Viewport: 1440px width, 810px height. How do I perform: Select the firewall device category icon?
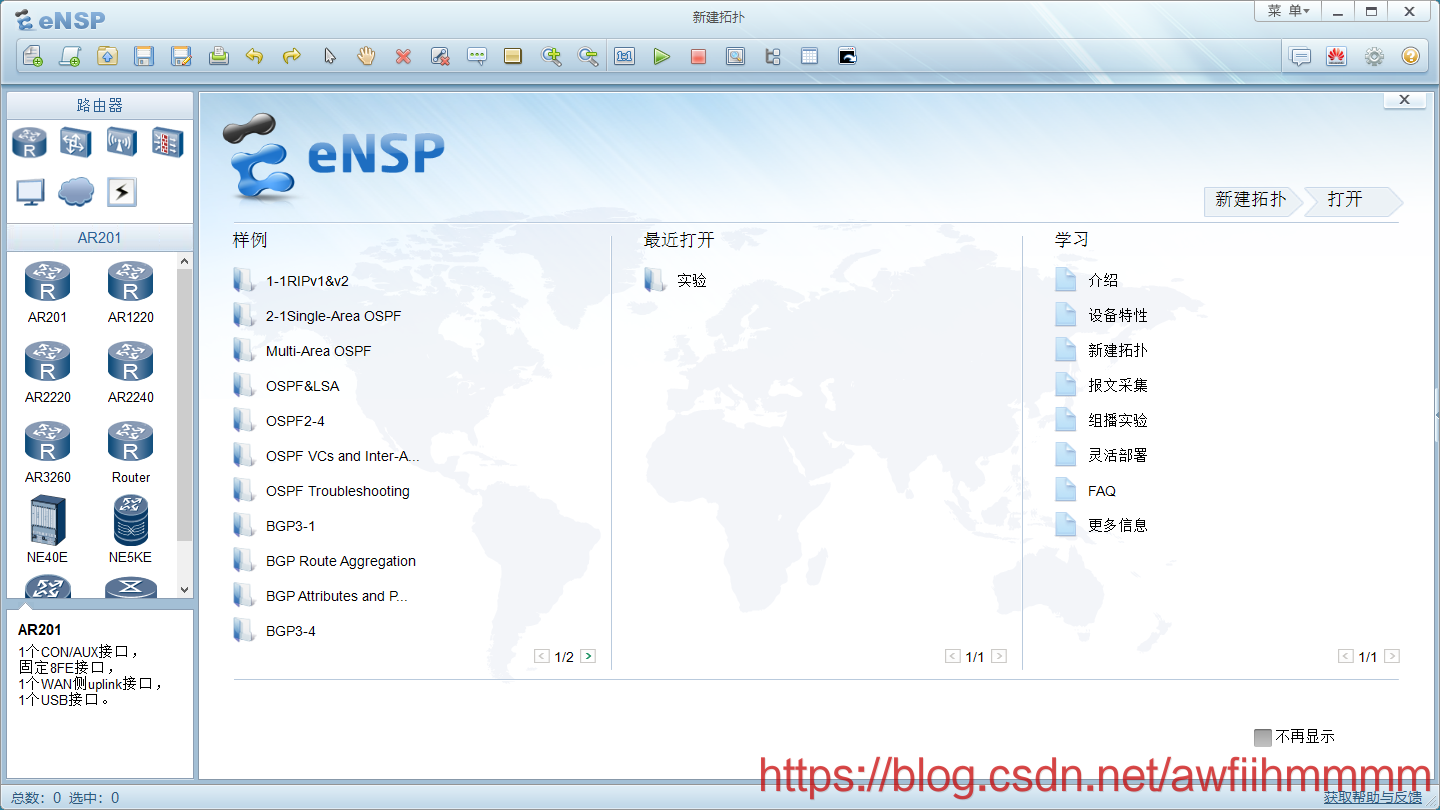pos(167,142)
